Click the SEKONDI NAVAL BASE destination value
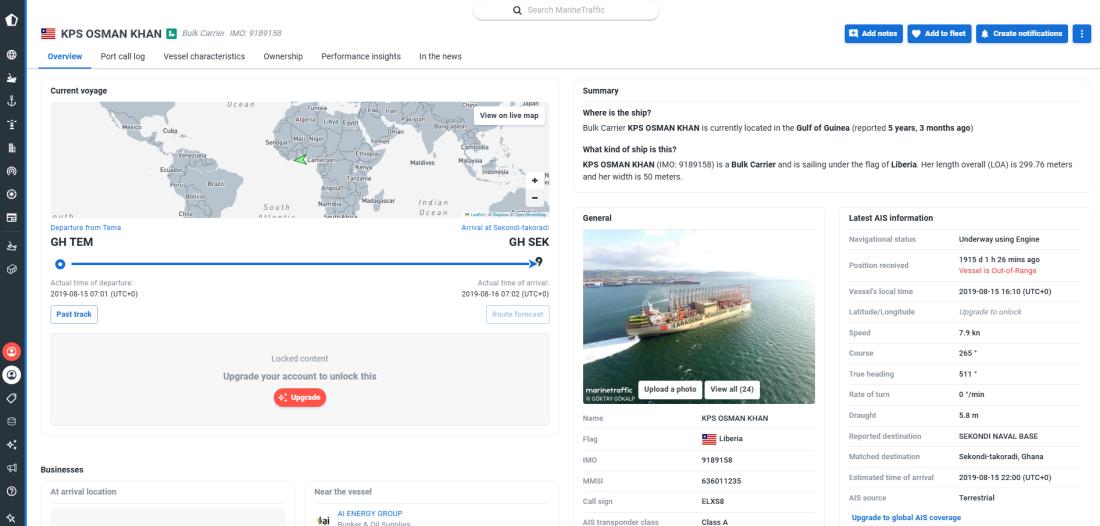1100x526 pixels. click(1000, 436)
